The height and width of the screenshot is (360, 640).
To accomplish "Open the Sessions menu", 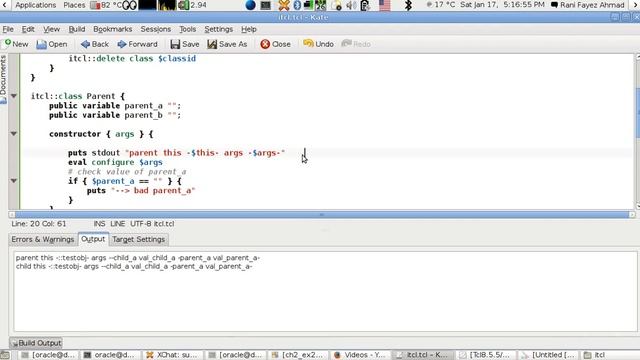I will click(x=156, y=29).
